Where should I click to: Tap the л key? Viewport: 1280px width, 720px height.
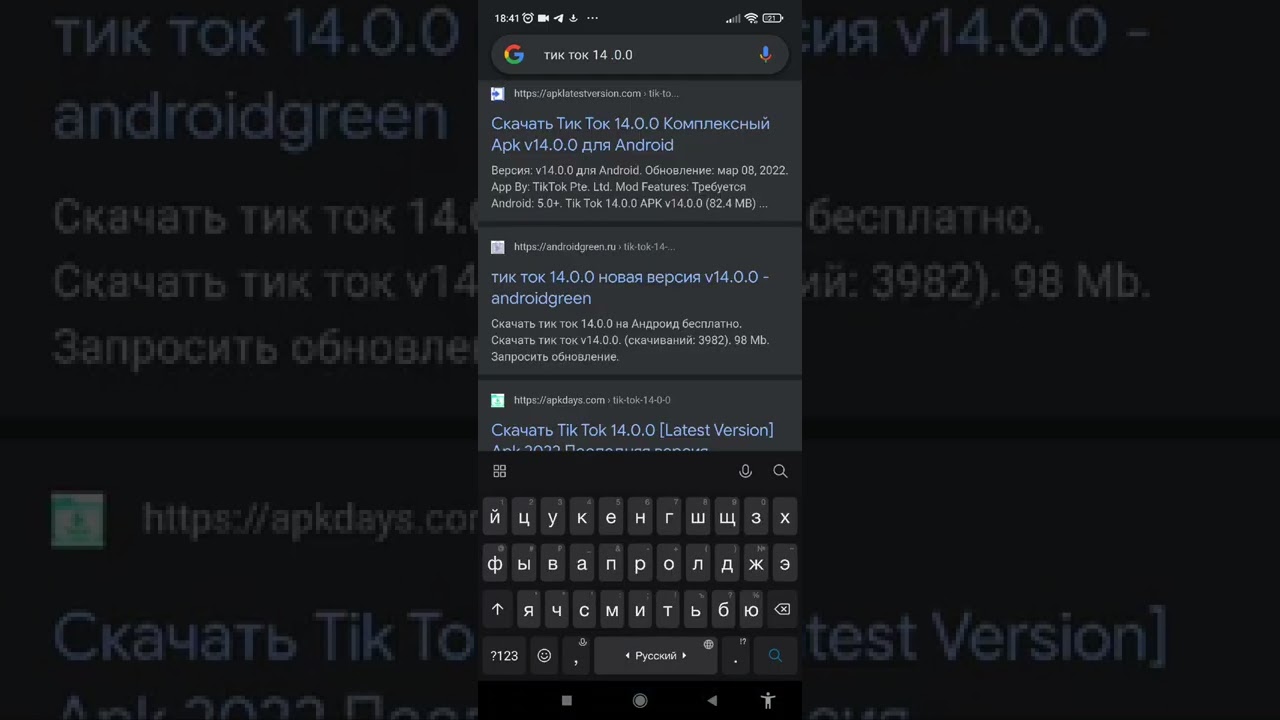[x=698, y=564]
